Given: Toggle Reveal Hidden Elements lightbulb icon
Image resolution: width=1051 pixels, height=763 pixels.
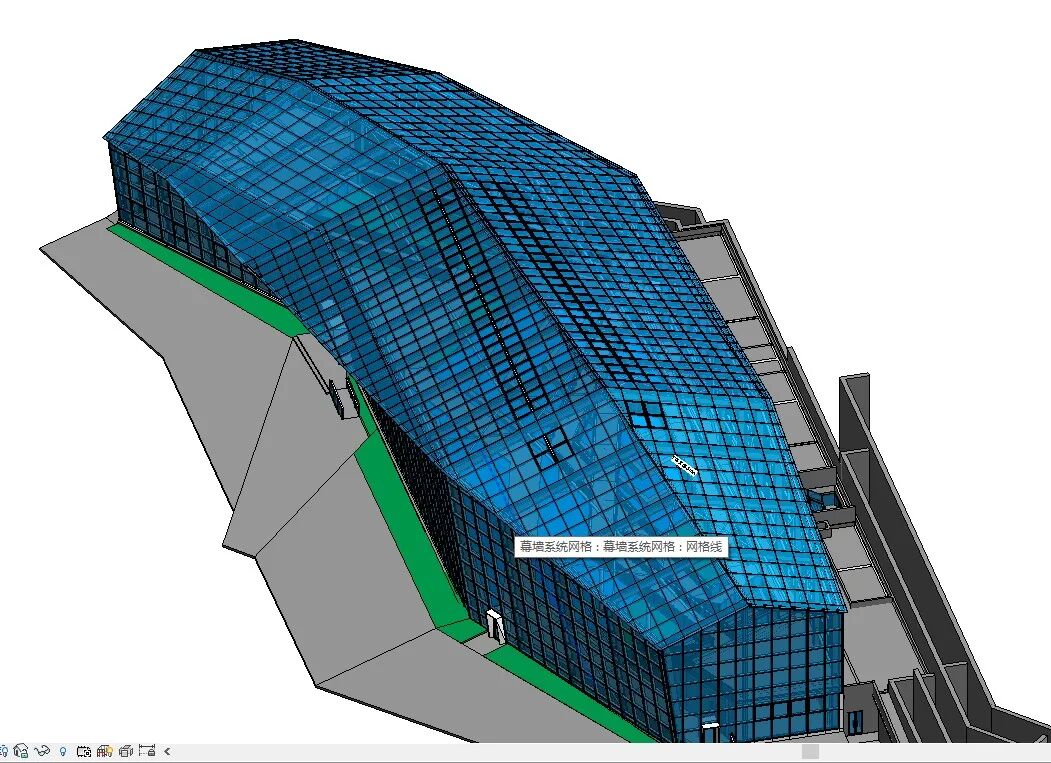Looking at the screenshot, I should coord(63,751).
